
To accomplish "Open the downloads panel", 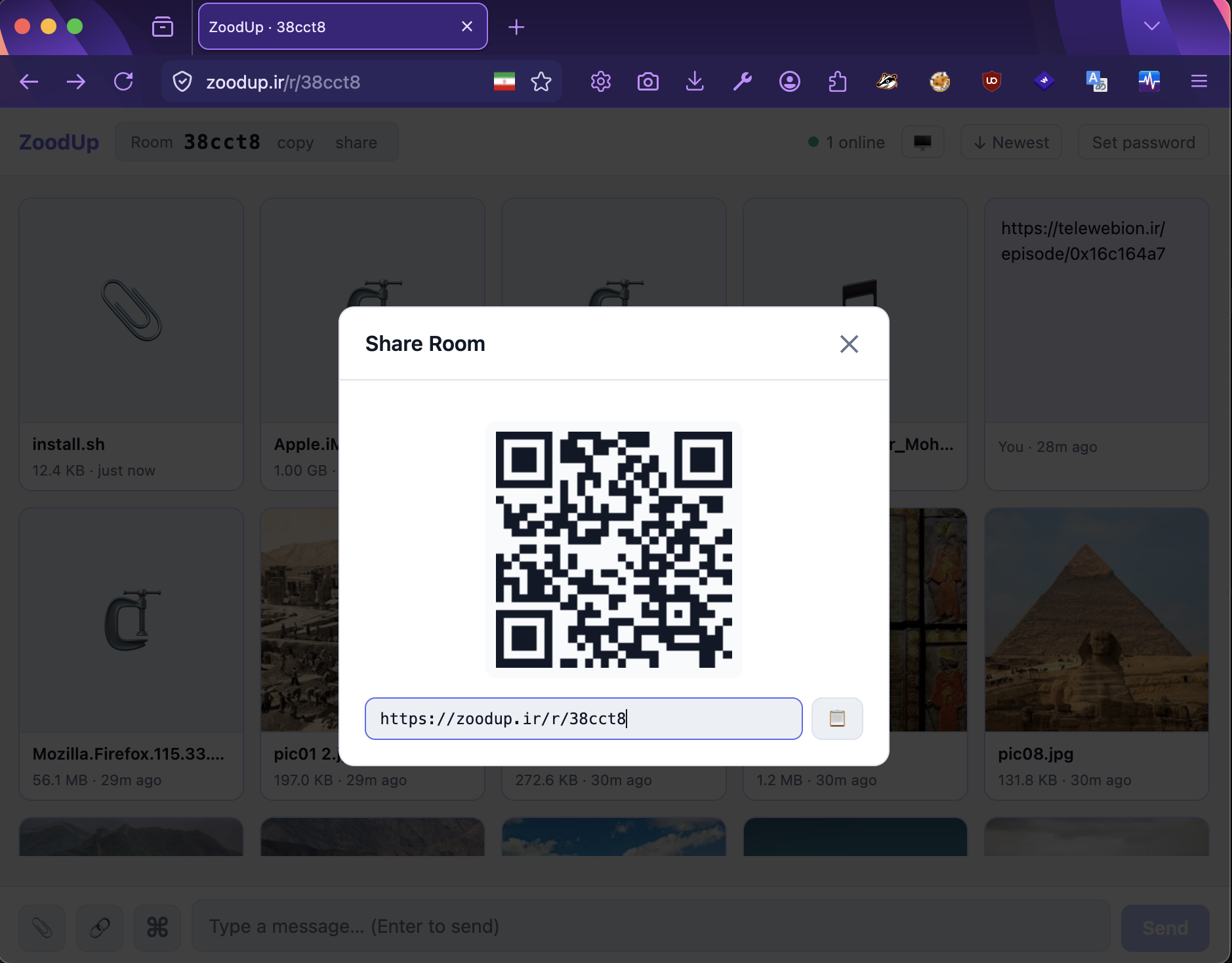I will (x=695, y=81).
